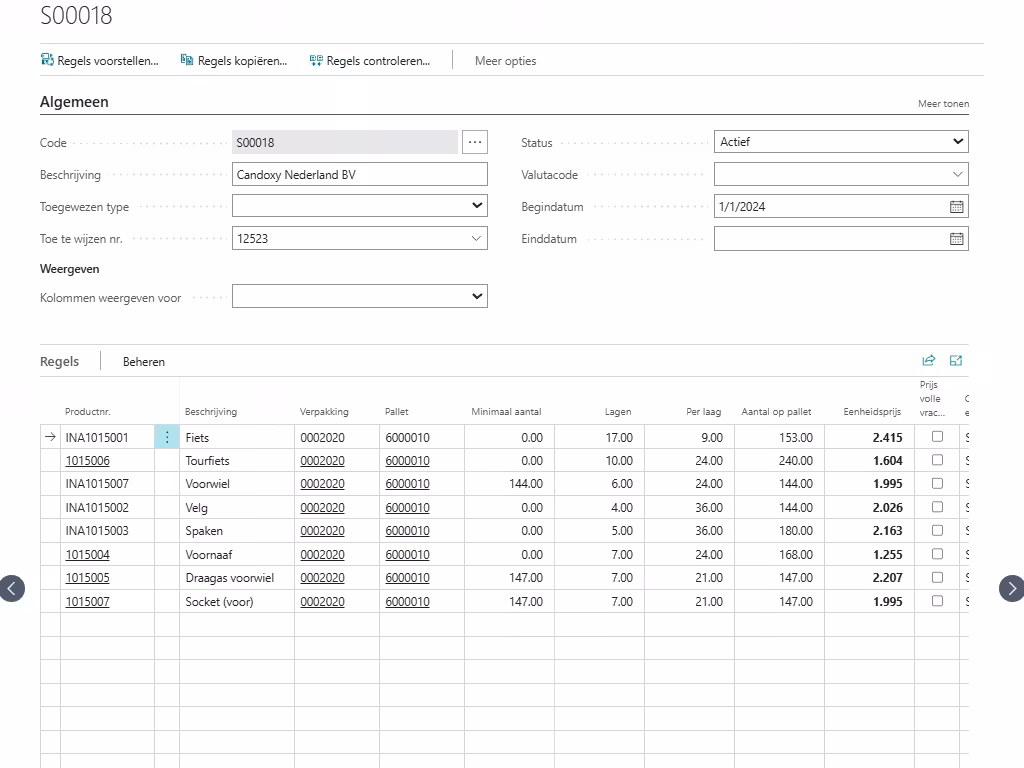The image size is (1024, 768).
Task: Open the Beheren menu in Regels
Action: [144, 362]
